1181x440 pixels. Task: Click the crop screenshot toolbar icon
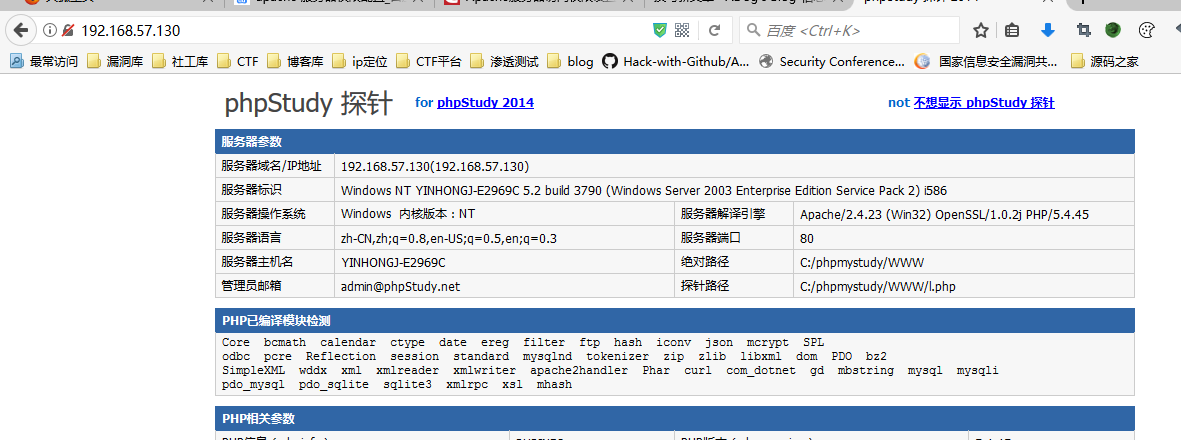coord(1083,31)
